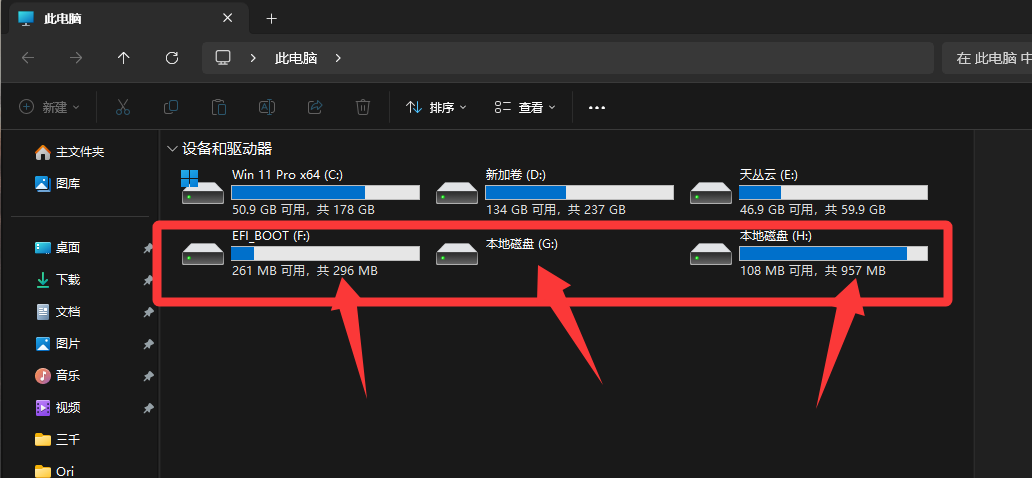Close the 此电脑 tab

coord(228,18)
